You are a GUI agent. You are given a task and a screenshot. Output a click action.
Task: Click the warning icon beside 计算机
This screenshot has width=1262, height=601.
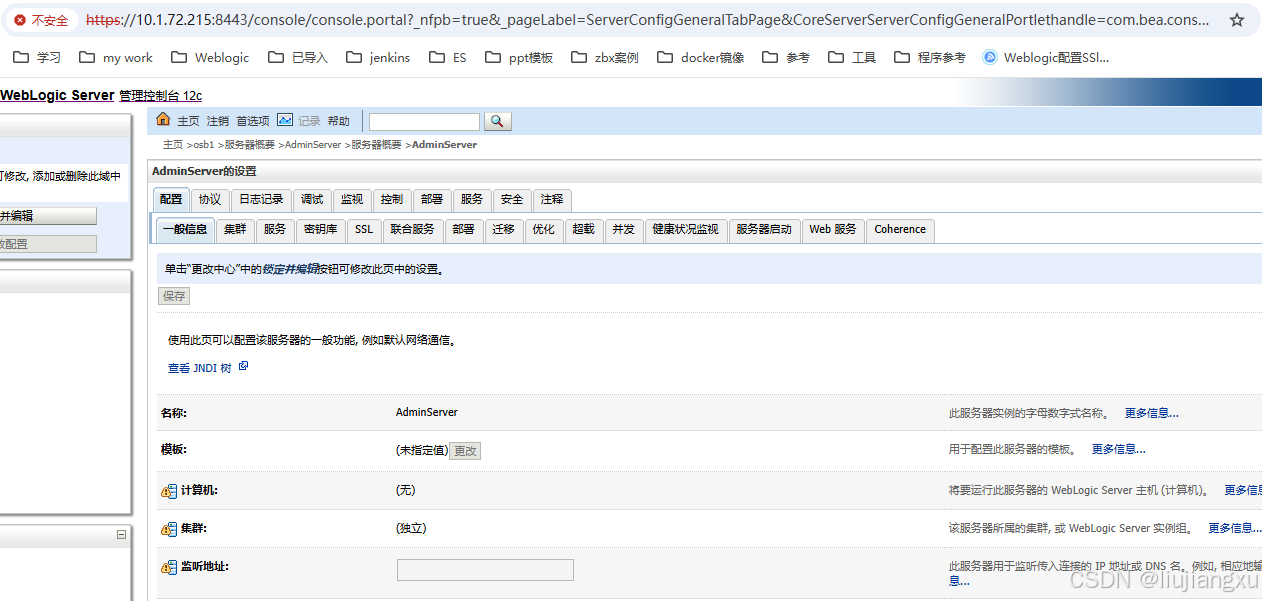[169, 491]
